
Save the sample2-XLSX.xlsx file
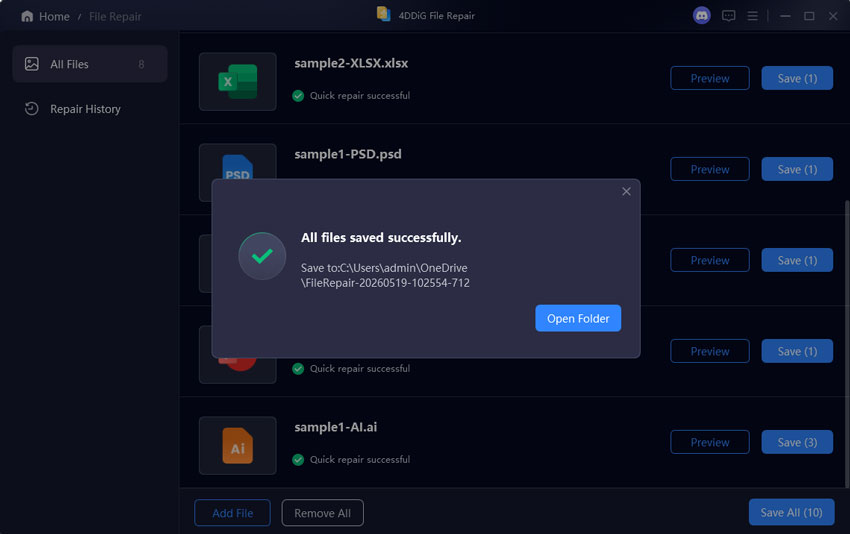pyautogui.click(x=797, y=78)
